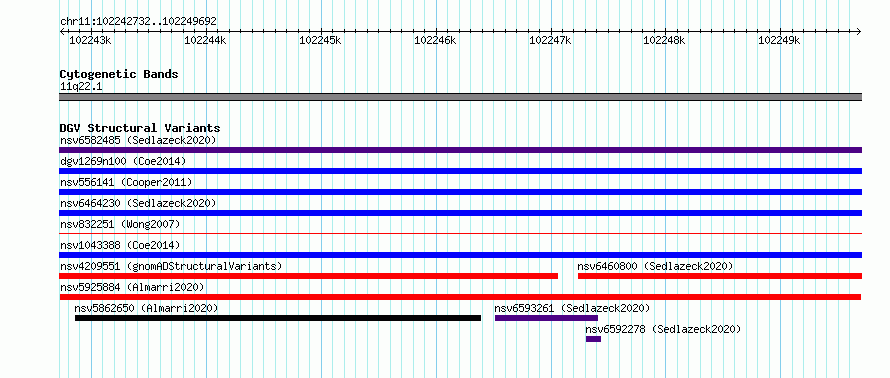Select the thin red nsv832251 variant line
This screenshot has width=890, height=378.
[460, 233]
